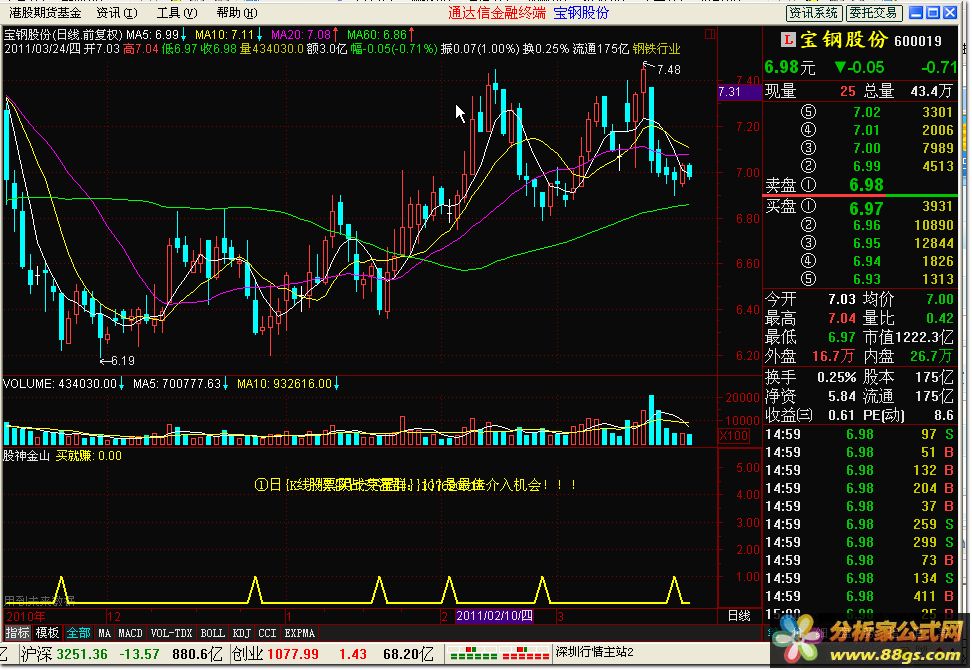Image resolution: width=972 pixels, height=670 pixels.
Task: Click the 股神金山 indicator name
Action: 27,456
